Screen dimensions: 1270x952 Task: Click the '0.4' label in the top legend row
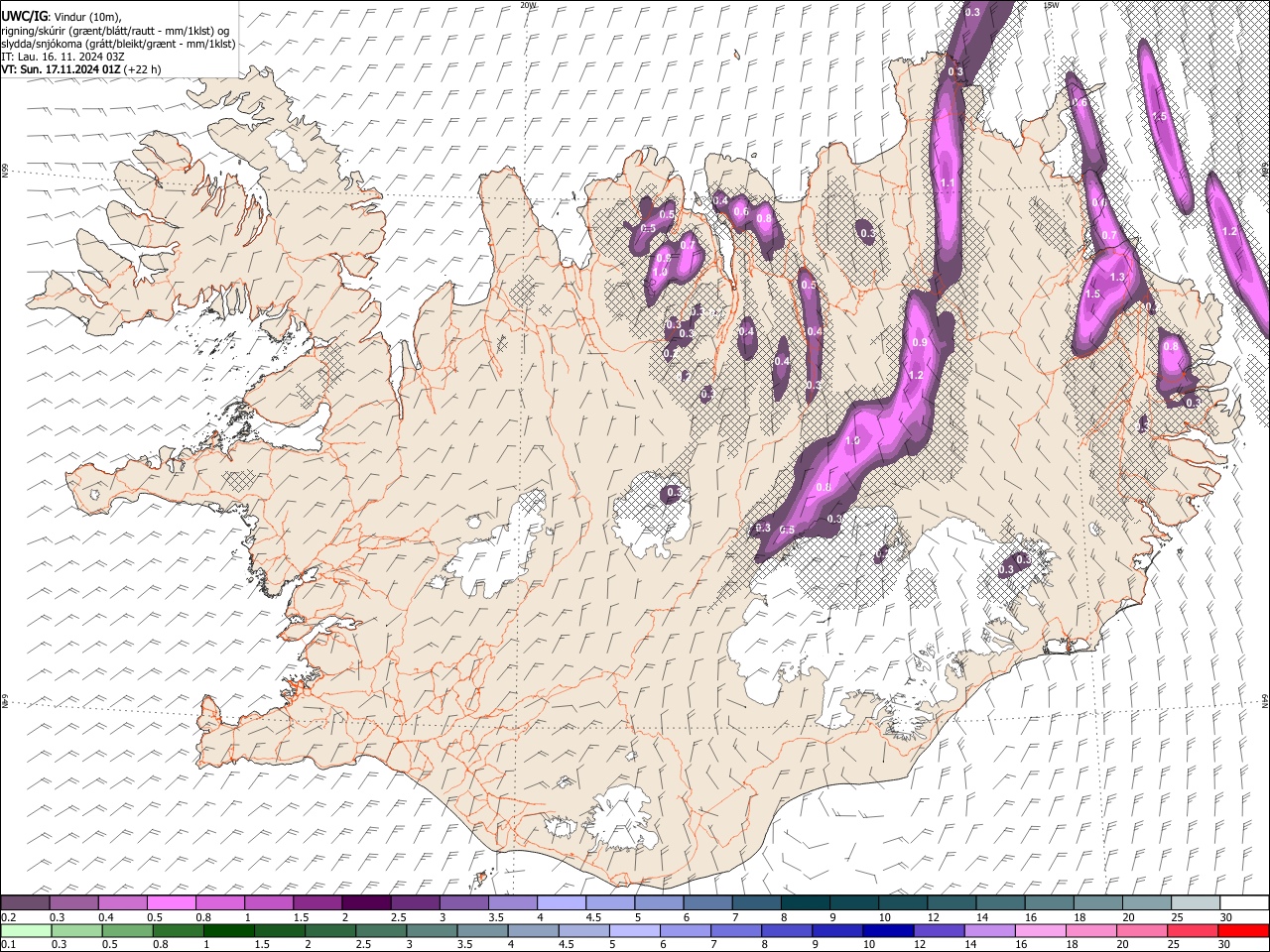click(106, 917)
